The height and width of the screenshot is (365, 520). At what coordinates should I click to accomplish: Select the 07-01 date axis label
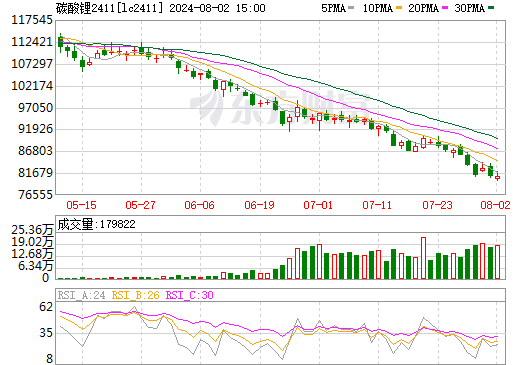[x=318, y=205]
